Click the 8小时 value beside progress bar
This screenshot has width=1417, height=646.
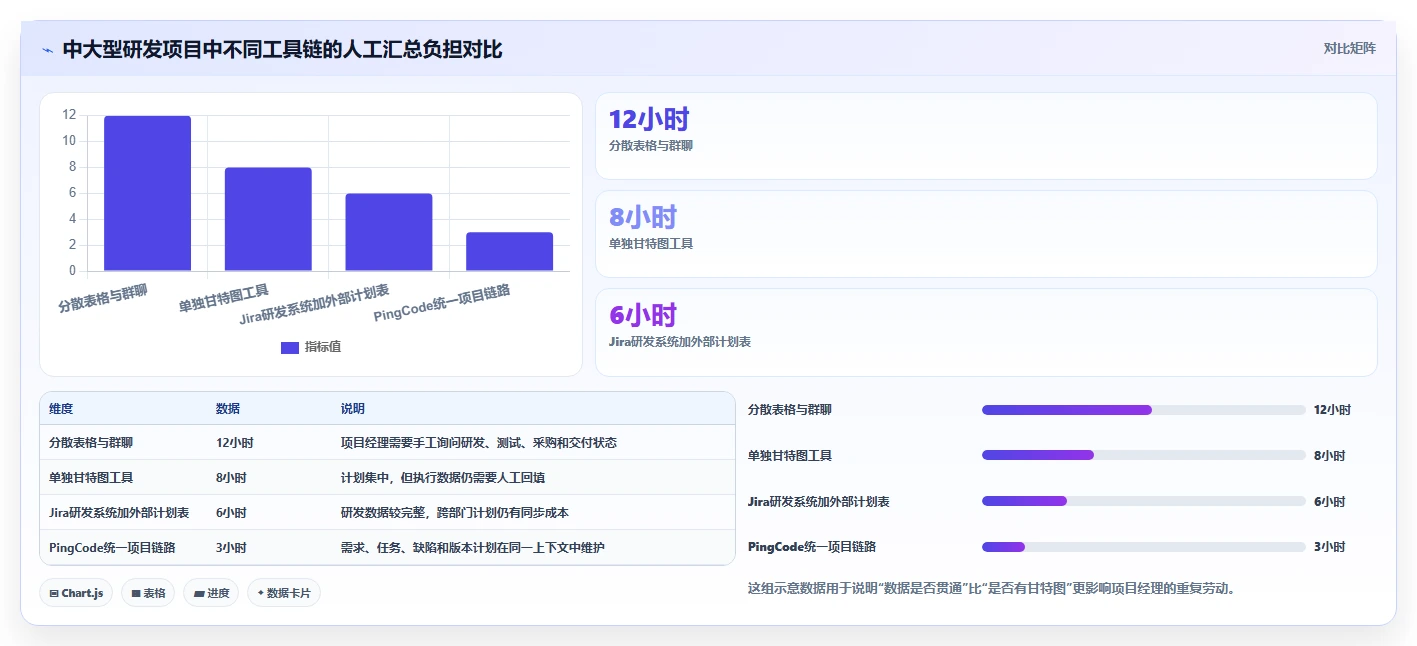tap(1329, 456)
